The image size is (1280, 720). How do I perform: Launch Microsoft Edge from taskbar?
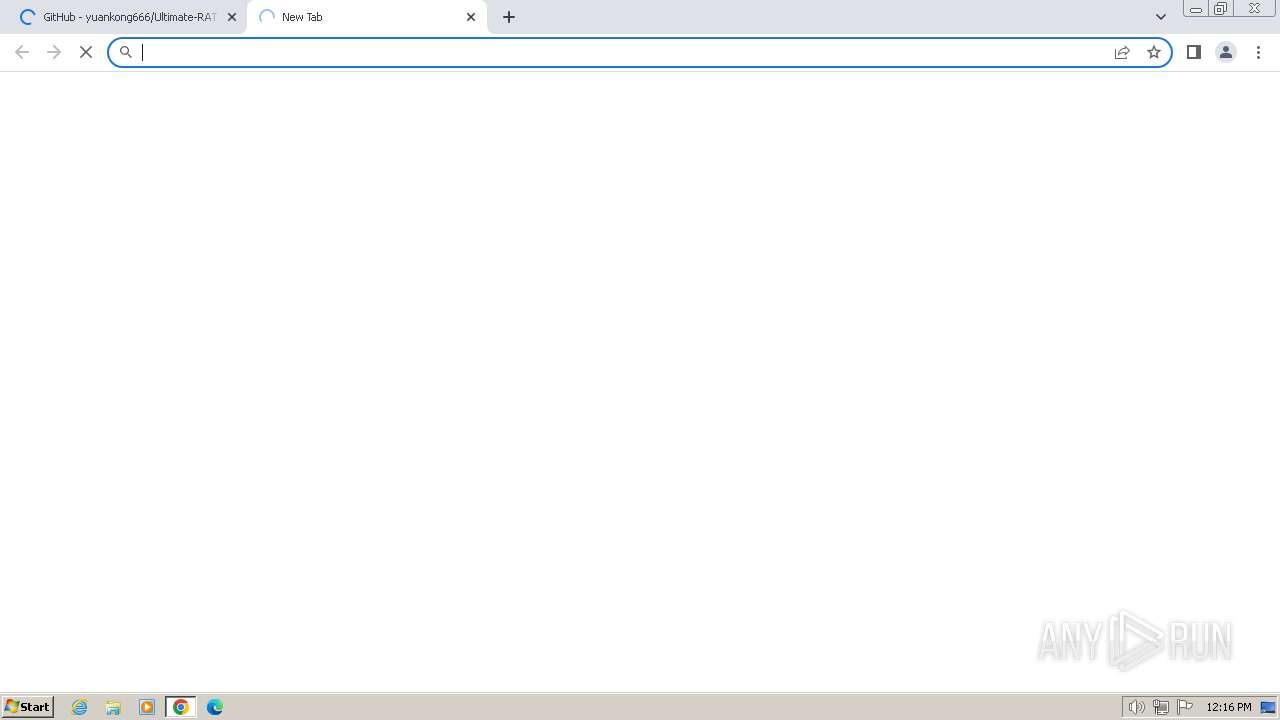click(x=215, y=707)
